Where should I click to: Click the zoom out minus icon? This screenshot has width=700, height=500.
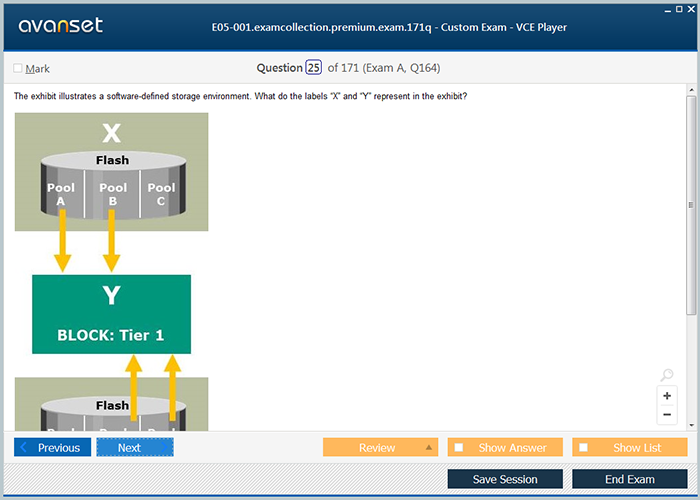(x=667, y=414)
